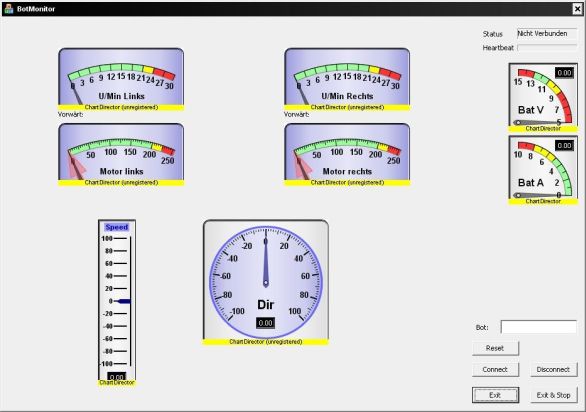This screenshot has height=412, width=586.
Task: Click the U/Min Rechts gauge
Action: pyautogui.click(x=347, y=79)
